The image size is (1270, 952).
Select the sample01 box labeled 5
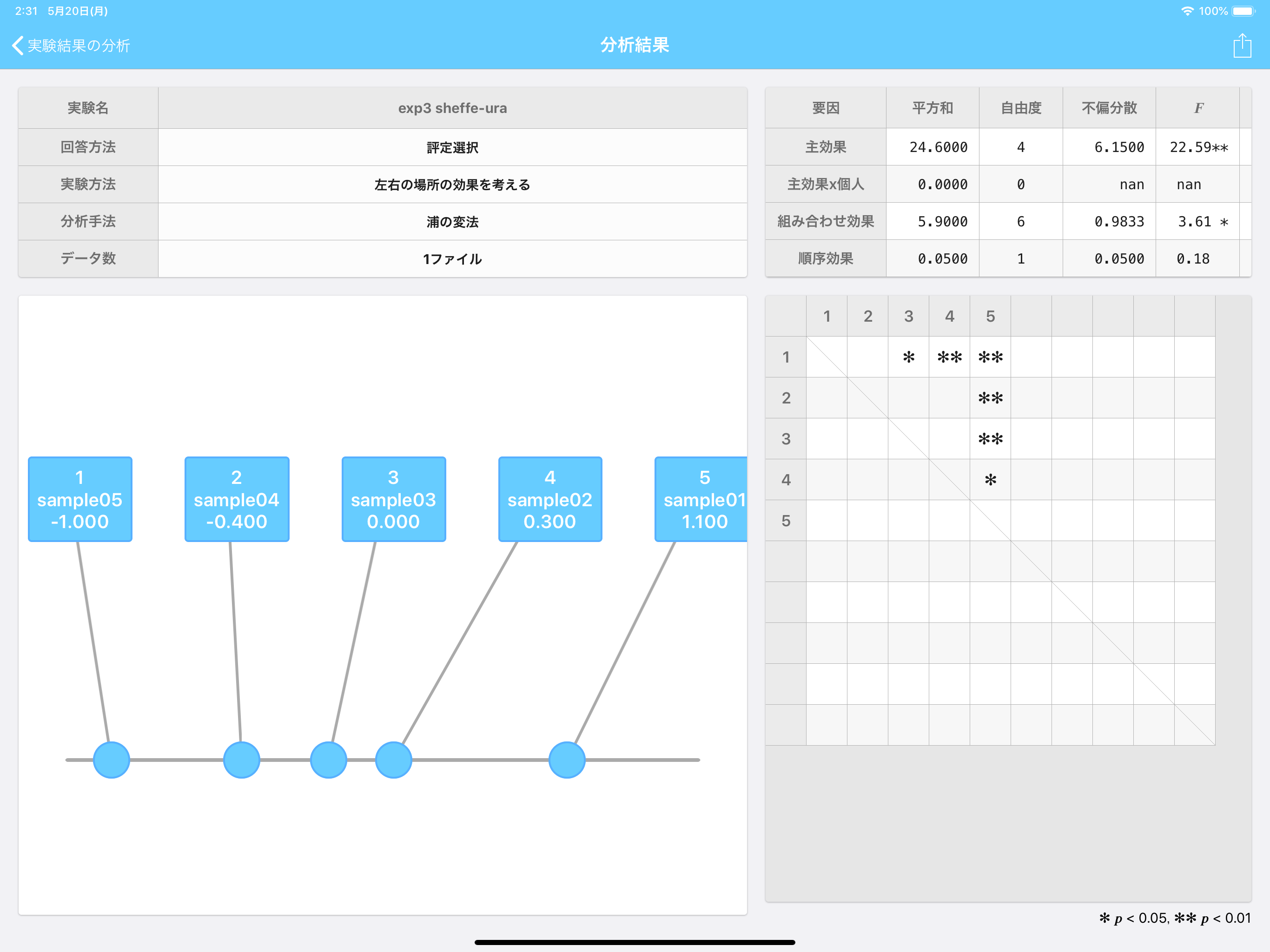click(x=701, y=499)
